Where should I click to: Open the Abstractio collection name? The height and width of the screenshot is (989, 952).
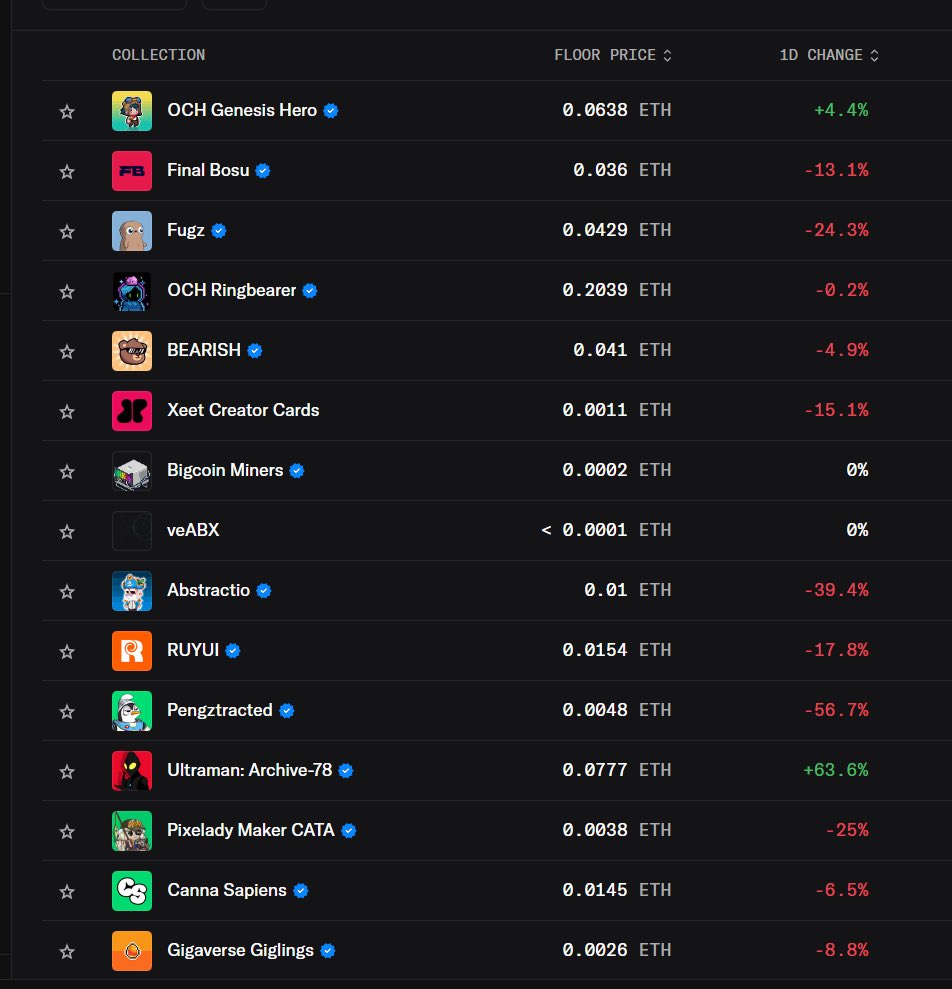tap(208, 590)
